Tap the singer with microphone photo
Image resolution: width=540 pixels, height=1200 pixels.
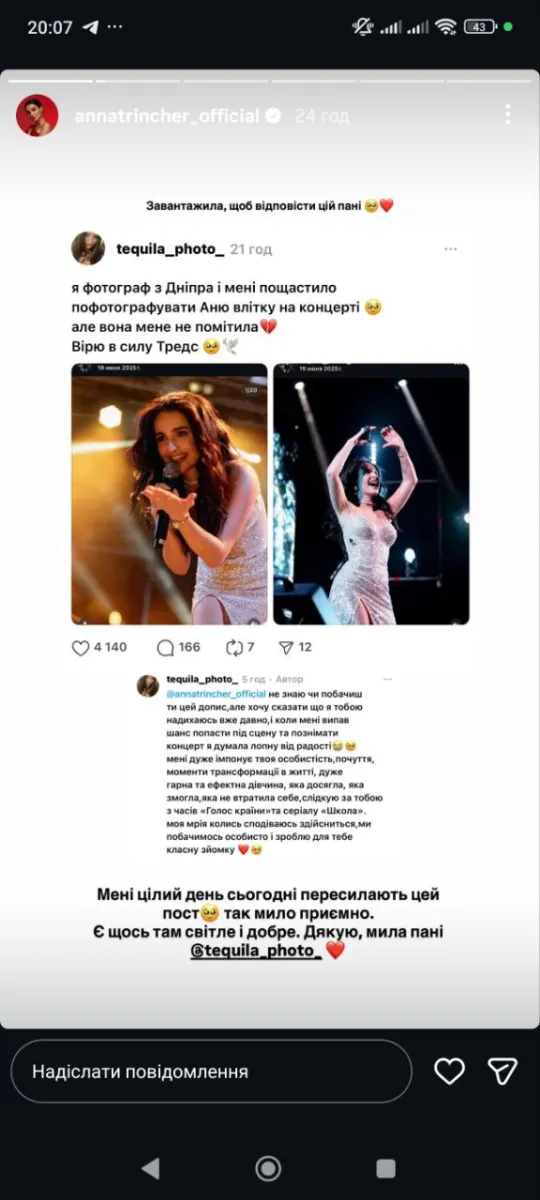[x=169, y=494]
